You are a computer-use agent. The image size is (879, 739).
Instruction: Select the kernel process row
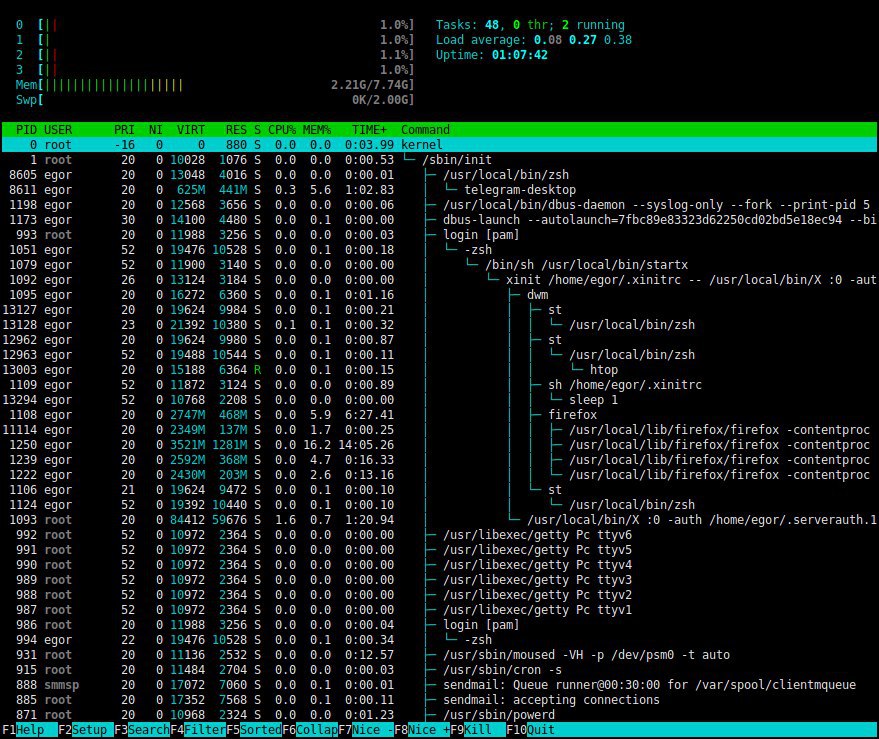click(440, 145)
